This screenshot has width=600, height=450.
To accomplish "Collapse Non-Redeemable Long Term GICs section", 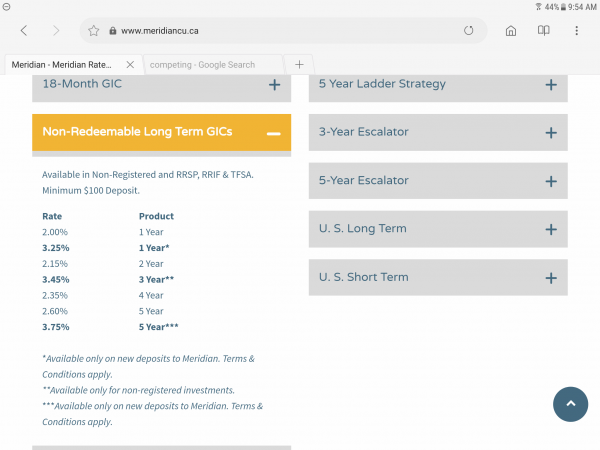I will [274, 133].
